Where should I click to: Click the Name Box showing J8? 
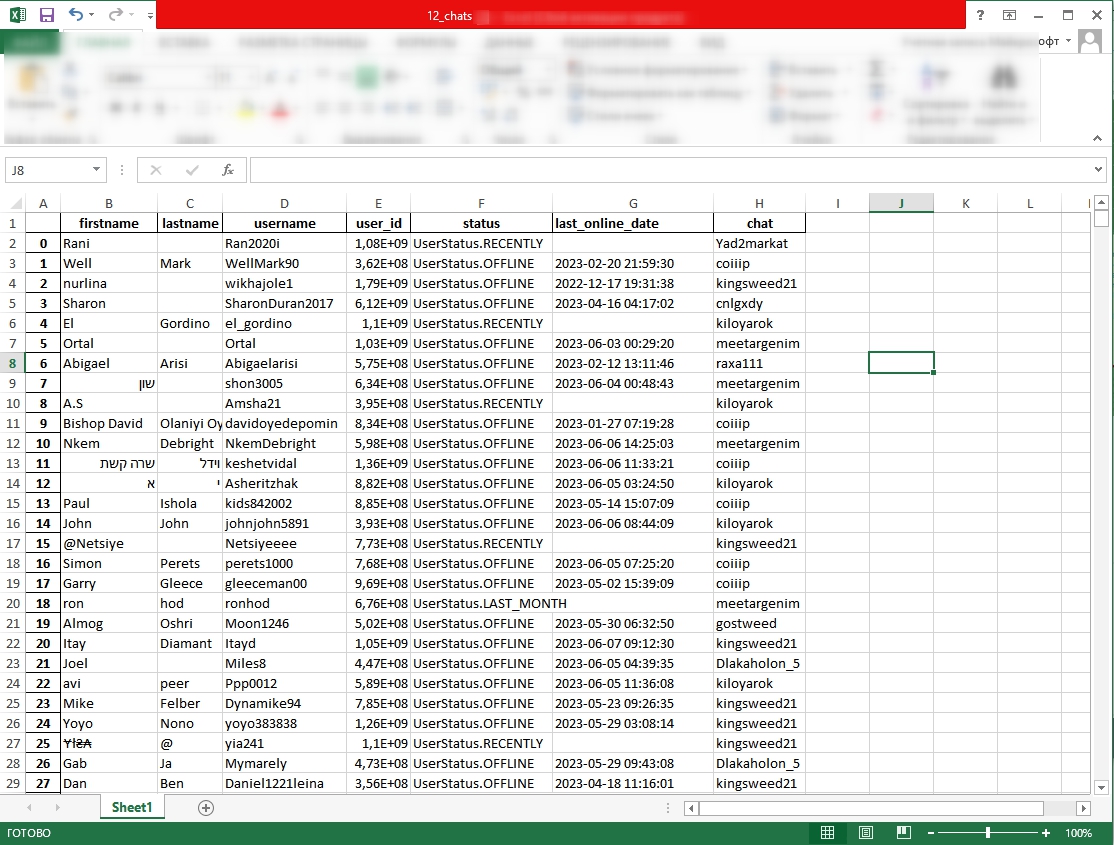pyautogui.click(x=48, y=169)
